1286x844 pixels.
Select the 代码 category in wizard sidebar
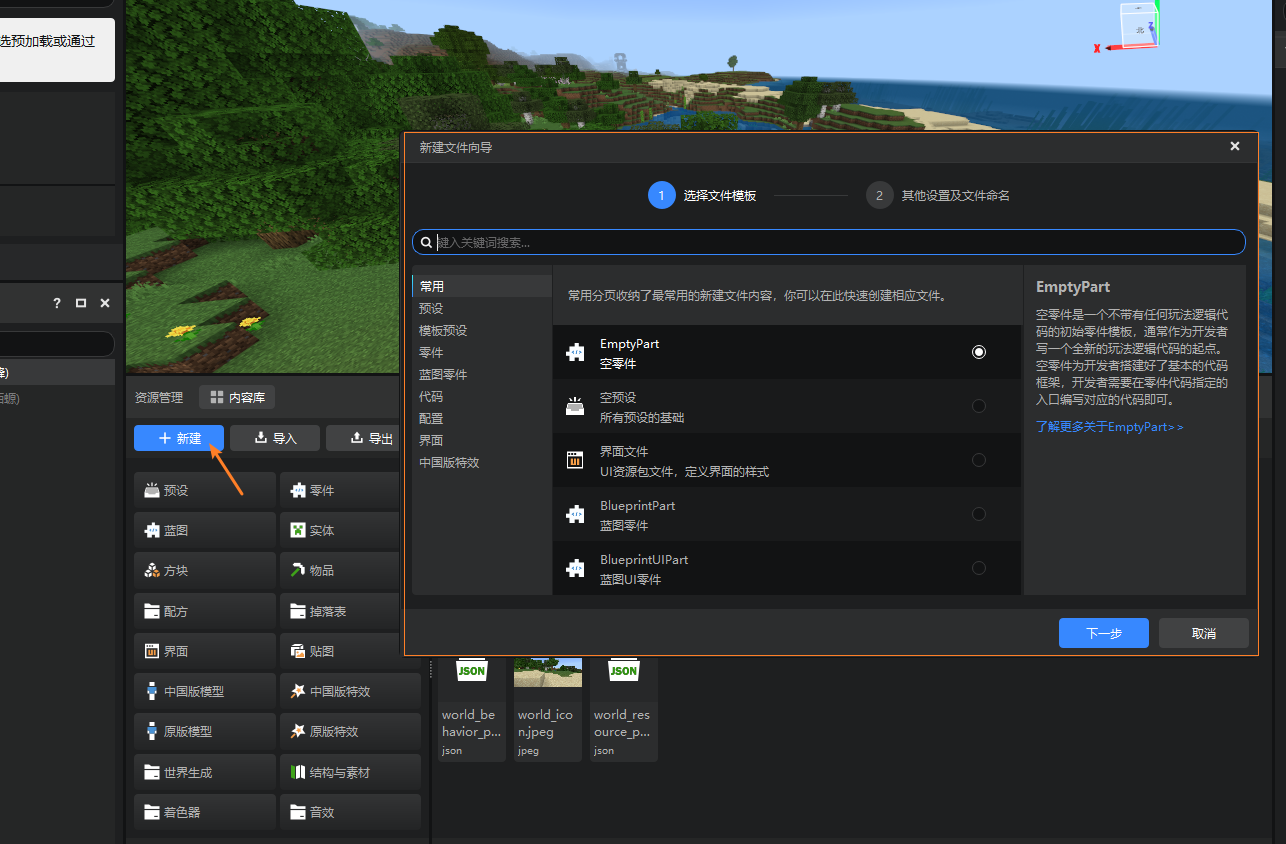click(x=481, y=396)
